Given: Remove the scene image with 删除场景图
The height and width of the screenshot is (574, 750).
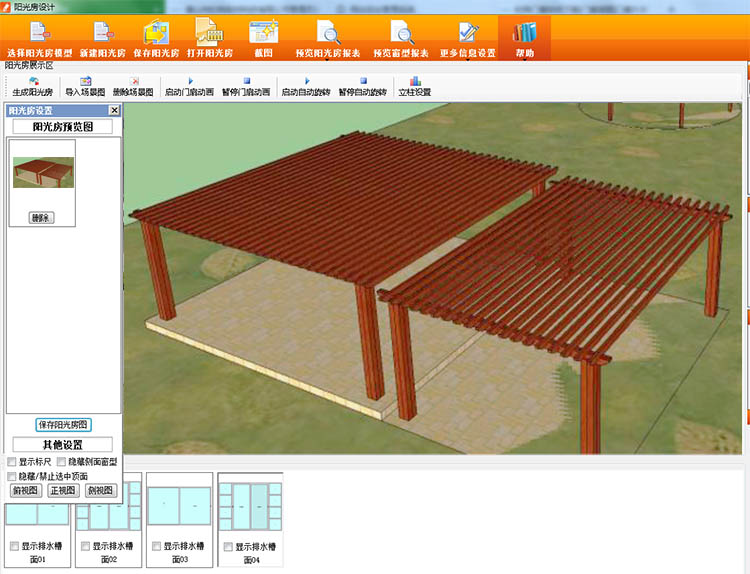Looking at the screenshot, I should [133, 87].
